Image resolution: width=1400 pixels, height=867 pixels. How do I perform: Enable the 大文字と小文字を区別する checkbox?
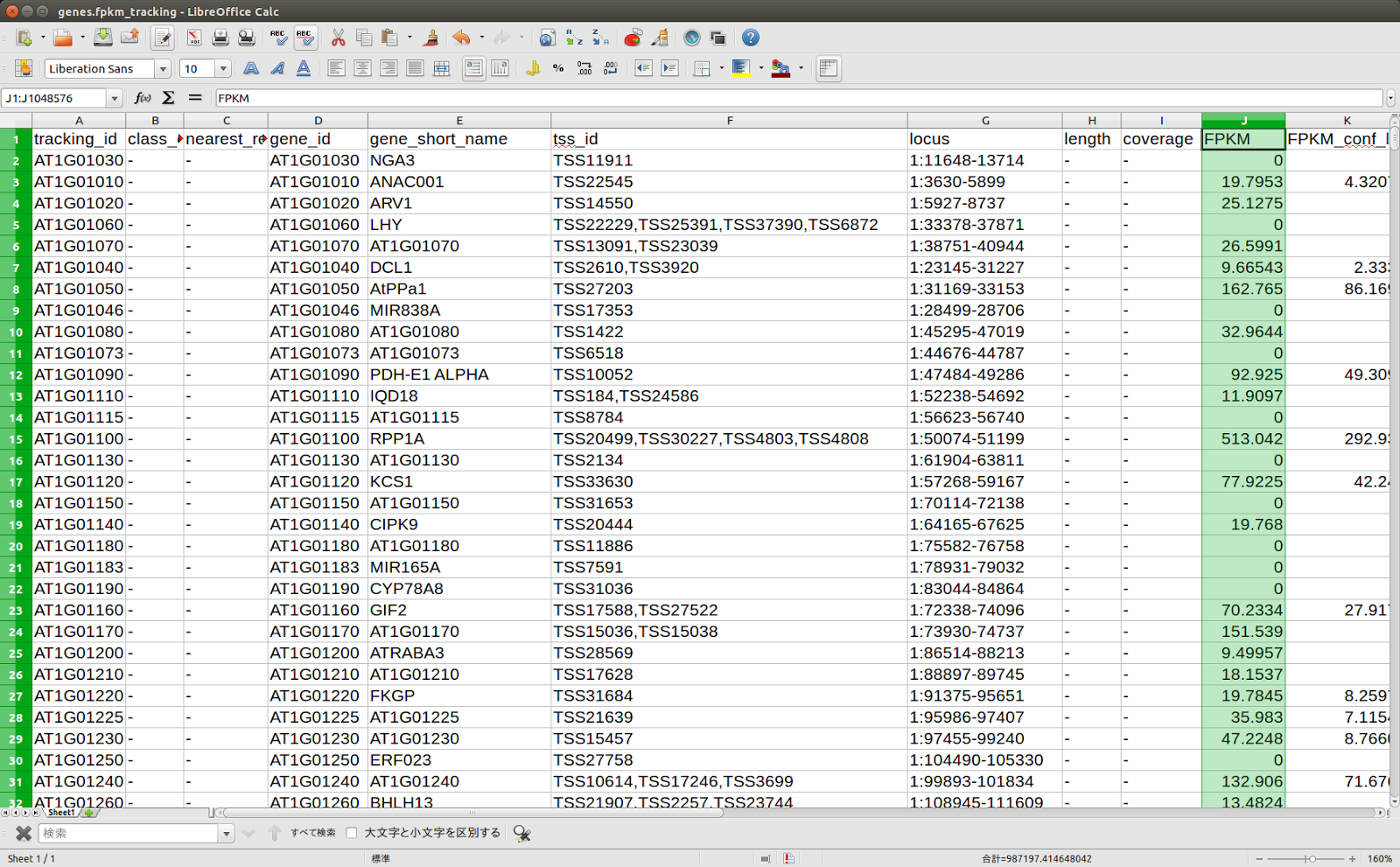[352, 833]
